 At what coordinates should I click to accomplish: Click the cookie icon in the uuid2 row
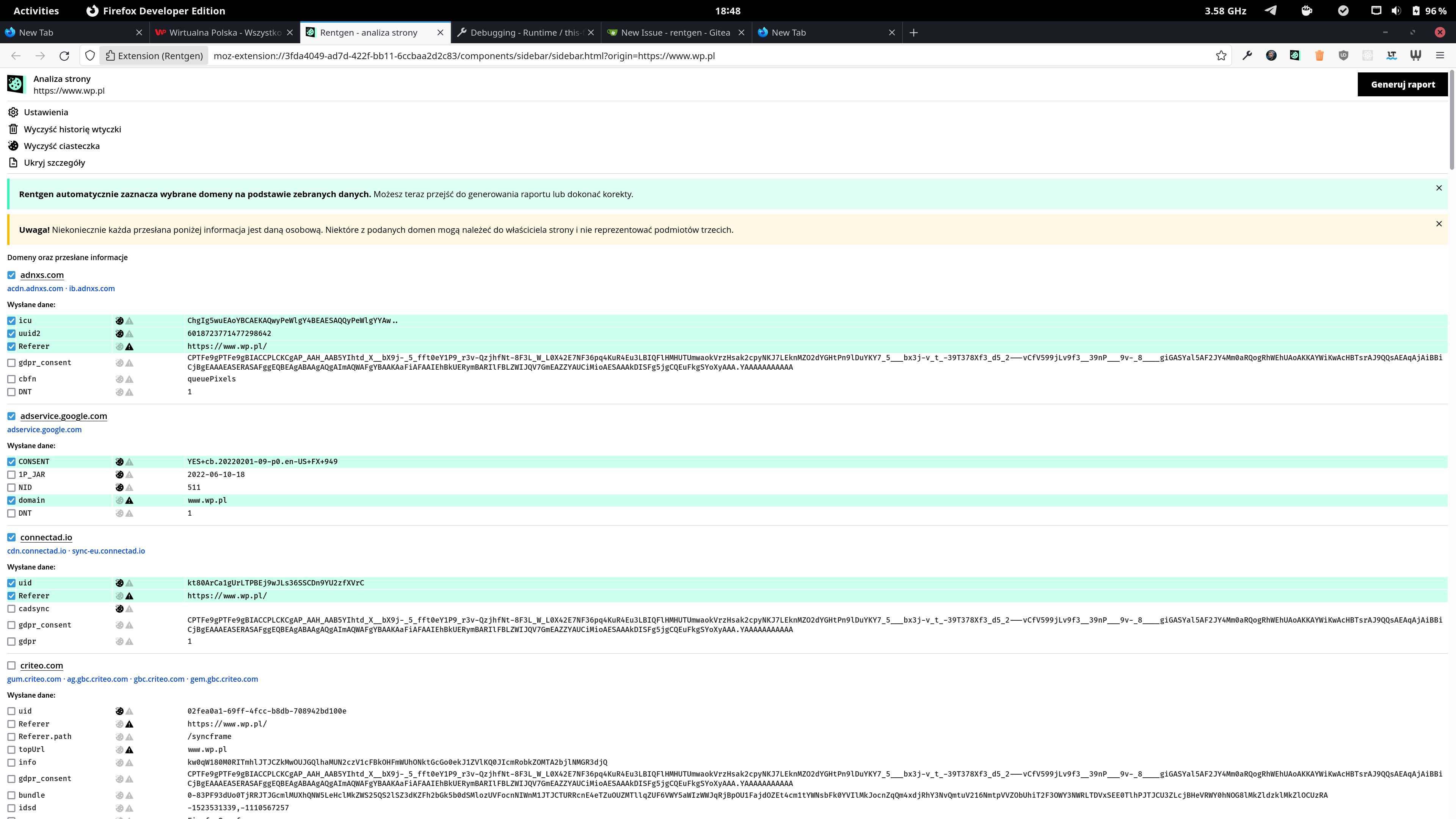[x=119, y=334]
